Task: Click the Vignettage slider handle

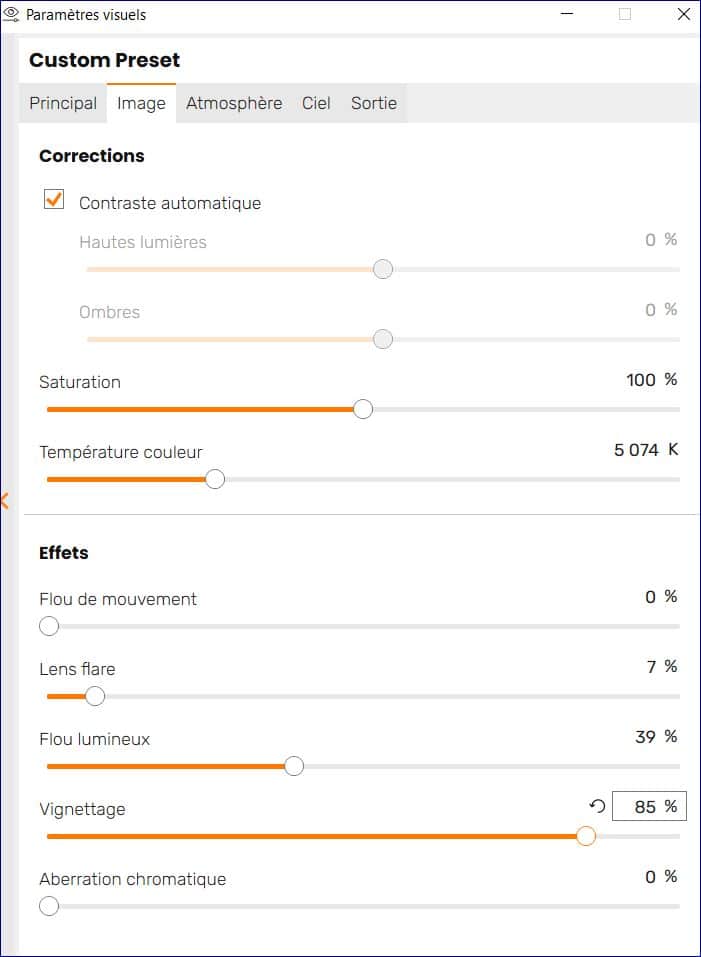Action: tap(586, 836)
